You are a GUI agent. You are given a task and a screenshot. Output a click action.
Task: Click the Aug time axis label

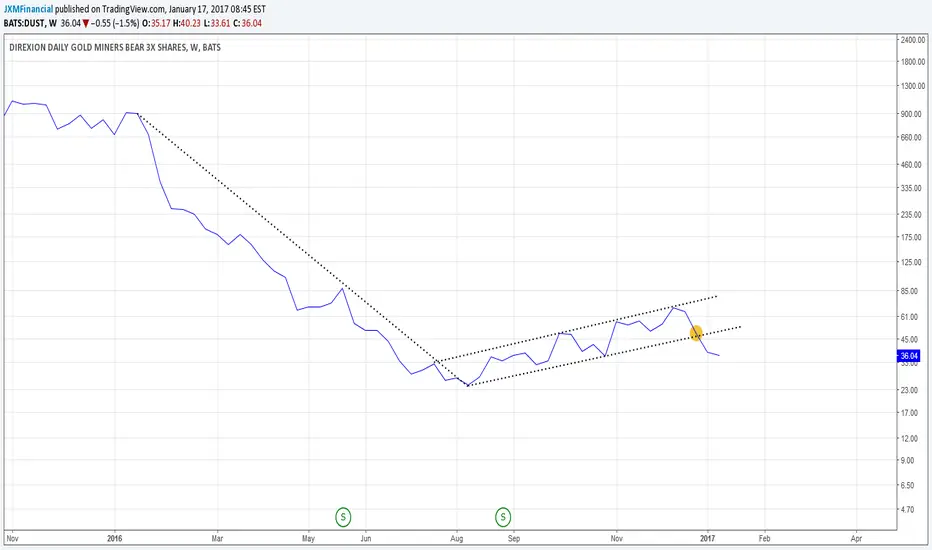pyautogui.click(x=456, y=539)
